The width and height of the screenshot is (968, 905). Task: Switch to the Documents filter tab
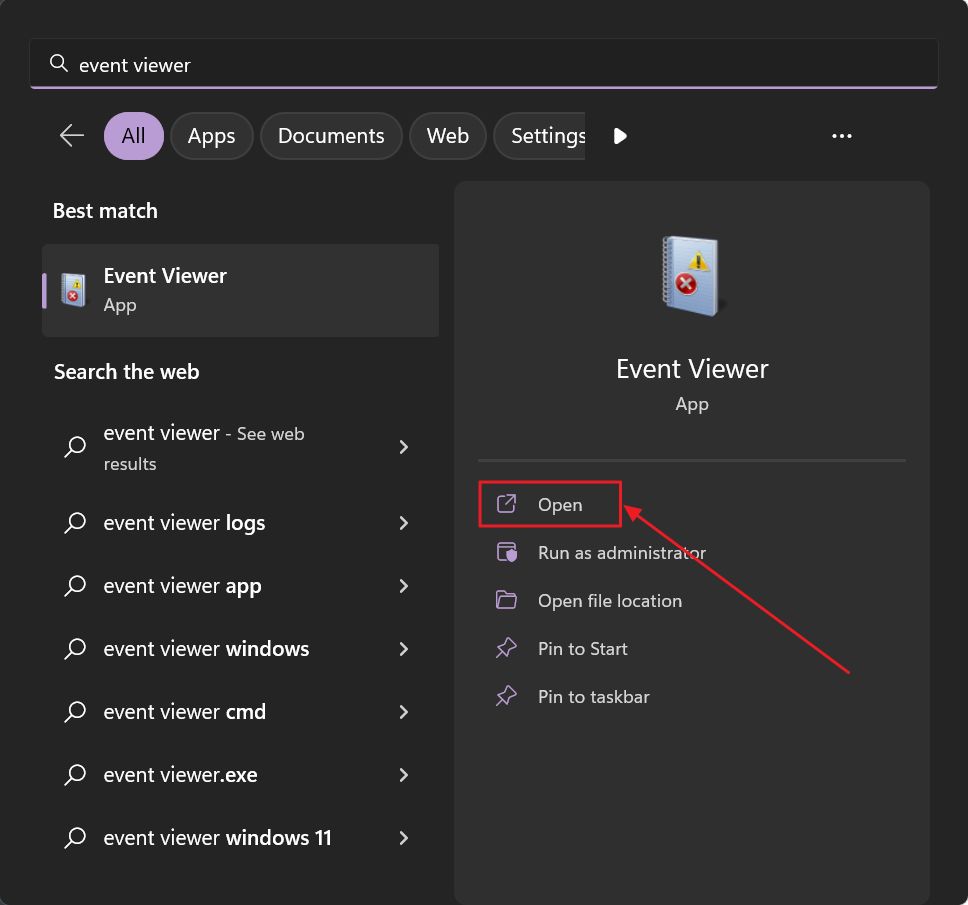tap(331, 135)
